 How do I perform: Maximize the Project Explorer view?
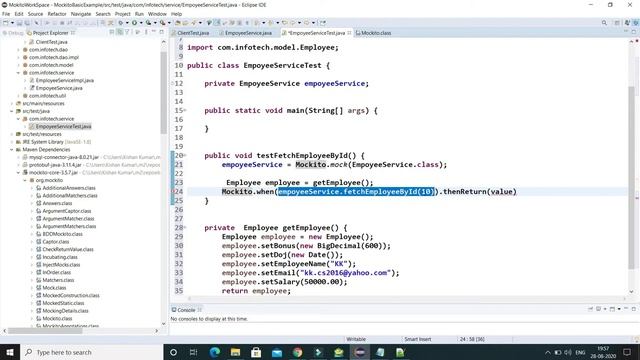(162, 32)
